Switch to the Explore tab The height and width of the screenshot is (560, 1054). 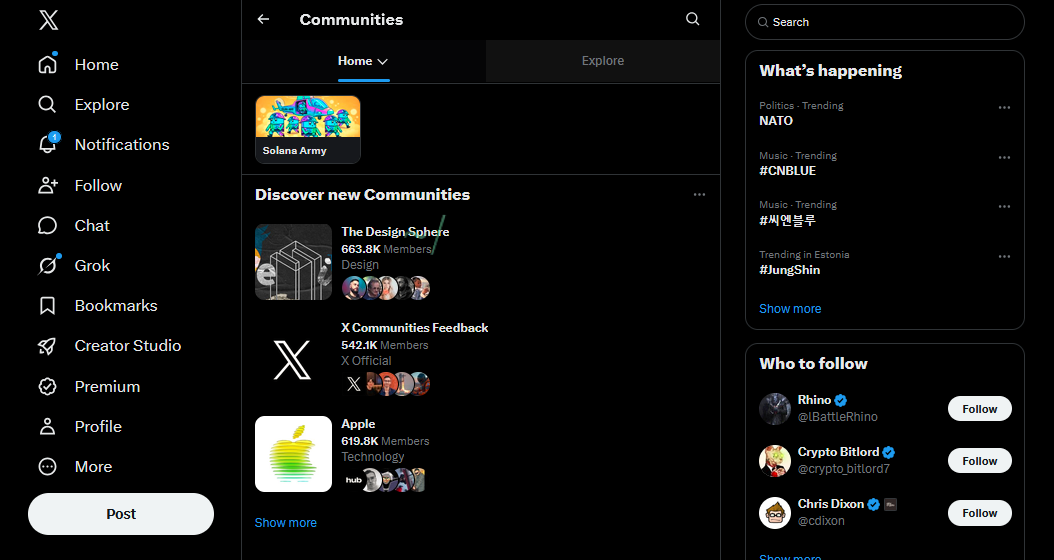tap(602, 61)
